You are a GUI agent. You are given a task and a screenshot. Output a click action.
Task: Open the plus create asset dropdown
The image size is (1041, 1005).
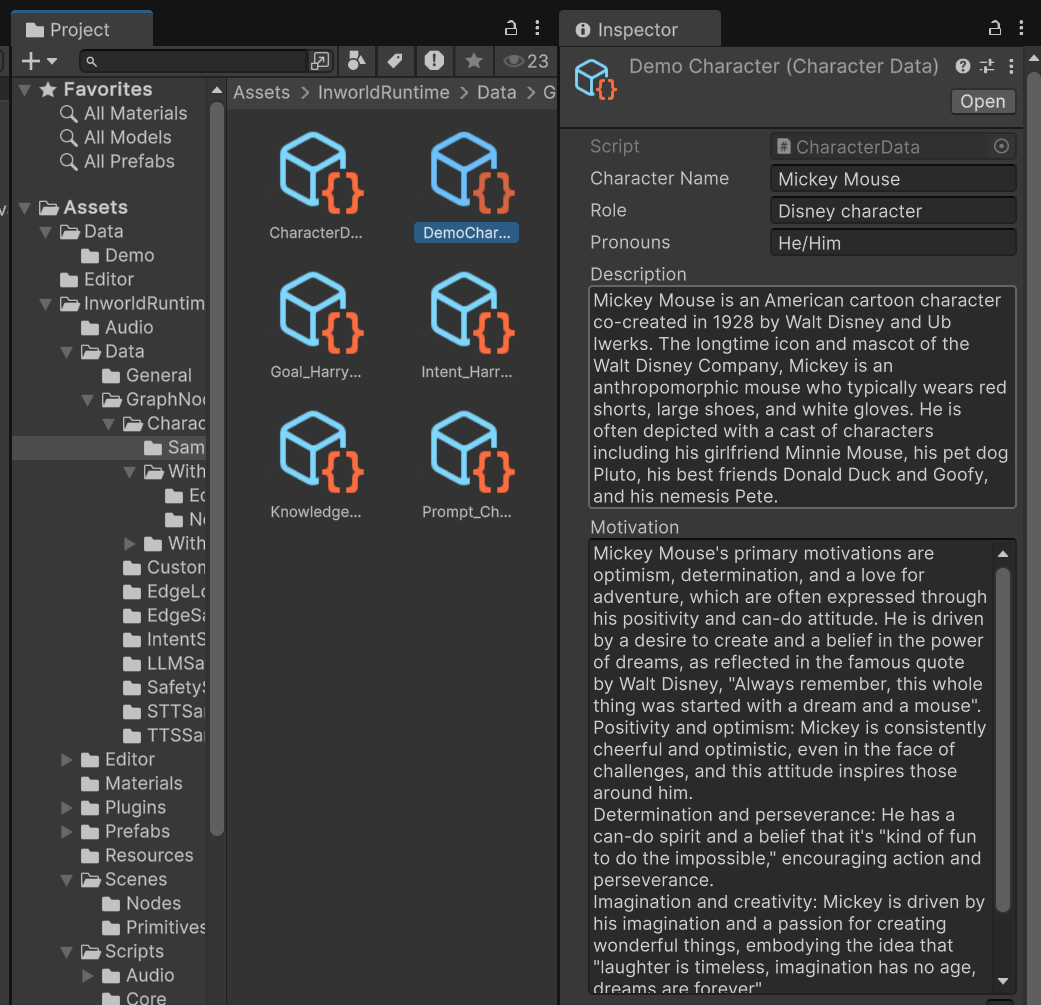click(x=39, y=61)
